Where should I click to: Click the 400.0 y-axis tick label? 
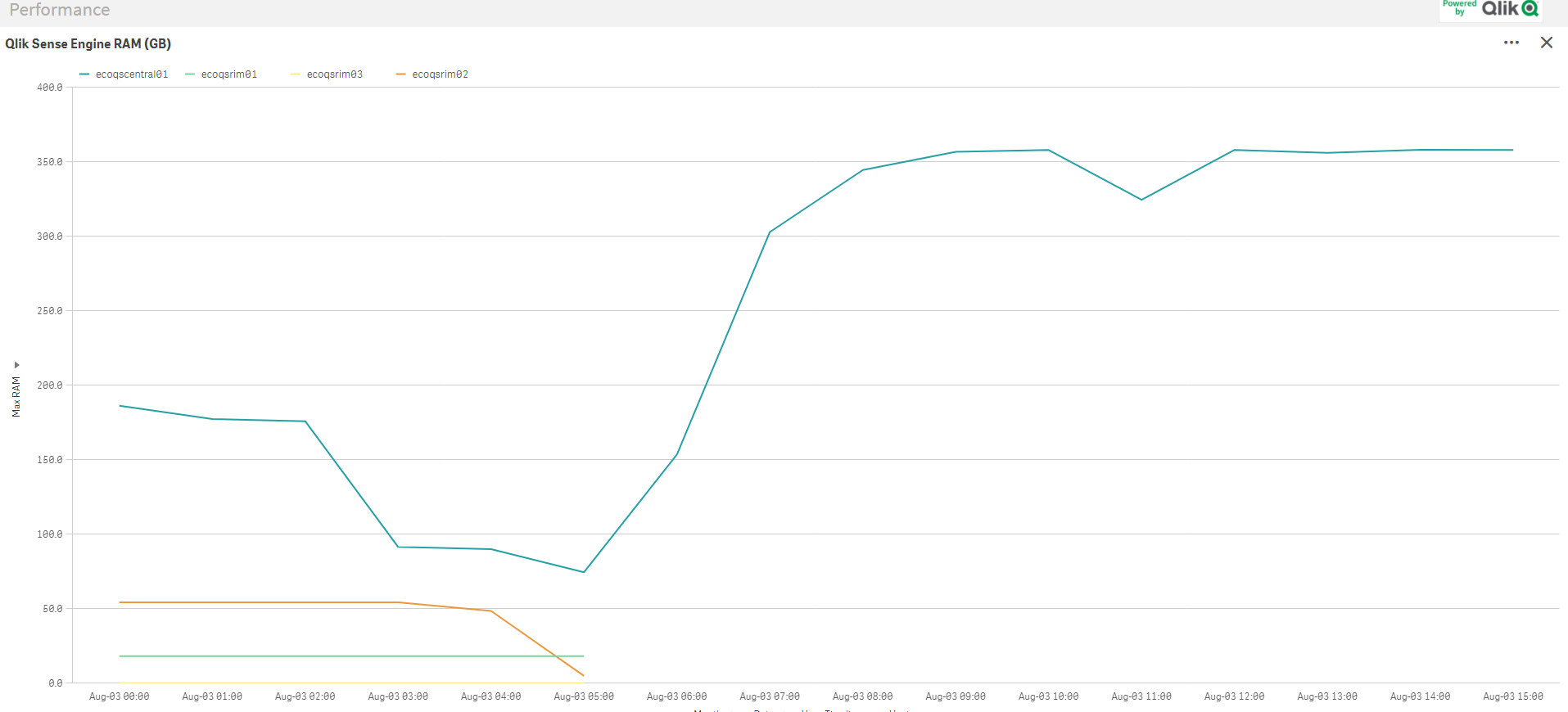(50, 88)
